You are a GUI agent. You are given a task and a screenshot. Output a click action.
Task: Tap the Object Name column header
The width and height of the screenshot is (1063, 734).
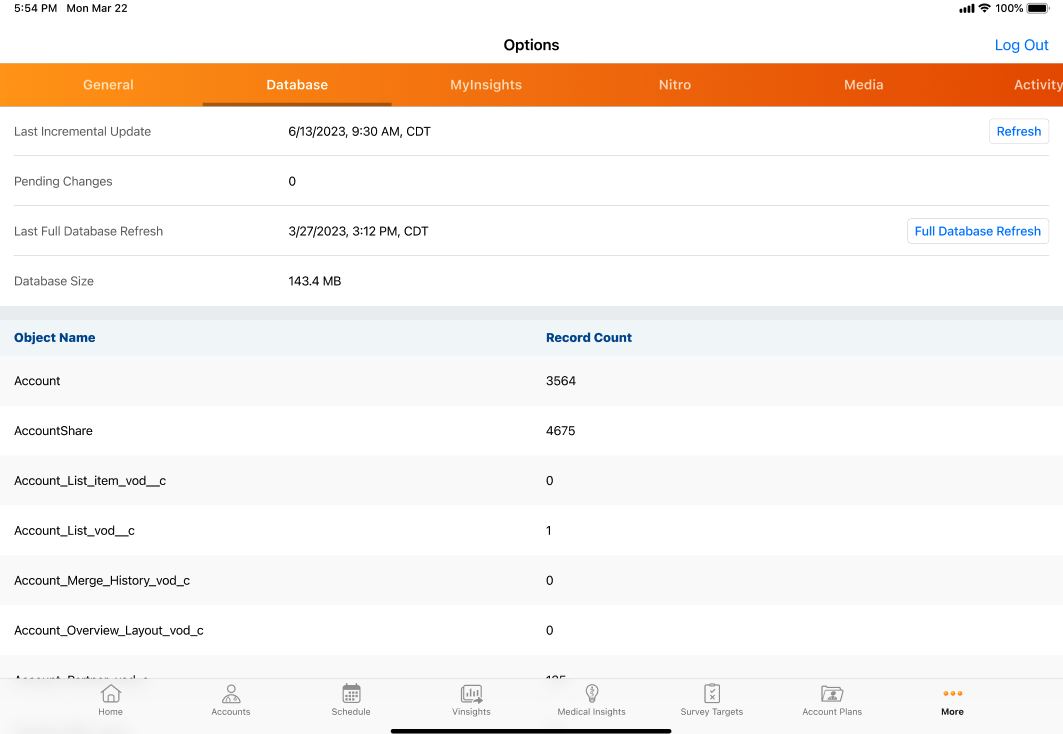[55, 338]
